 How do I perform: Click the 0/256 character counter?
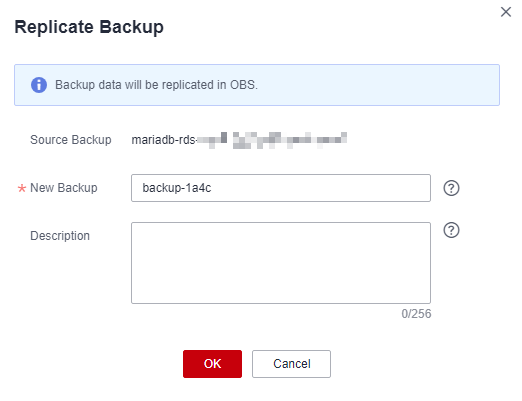coord(416,314)
